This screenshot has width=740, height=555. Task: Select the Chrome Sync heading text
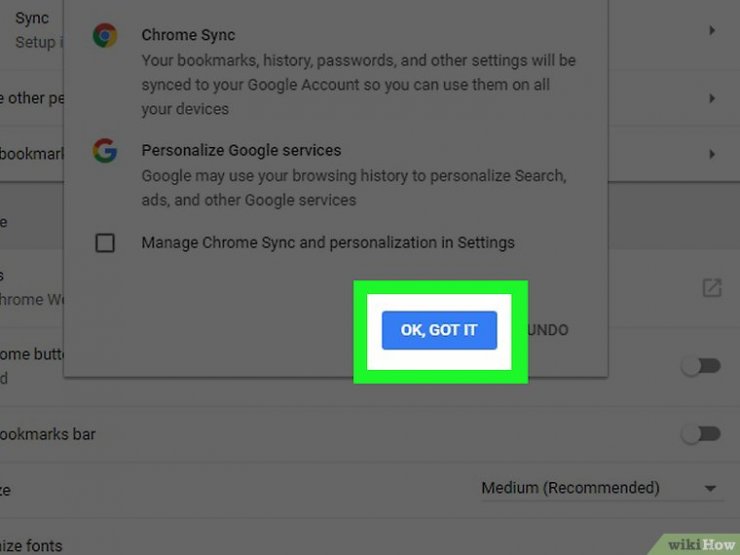point(188,35)
